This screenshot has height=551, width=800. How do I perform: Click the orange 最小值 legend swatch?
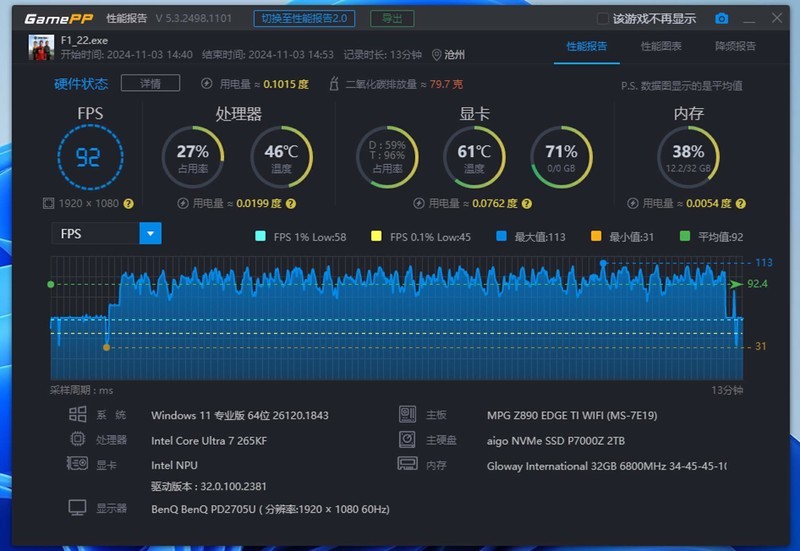click(596, 236)
